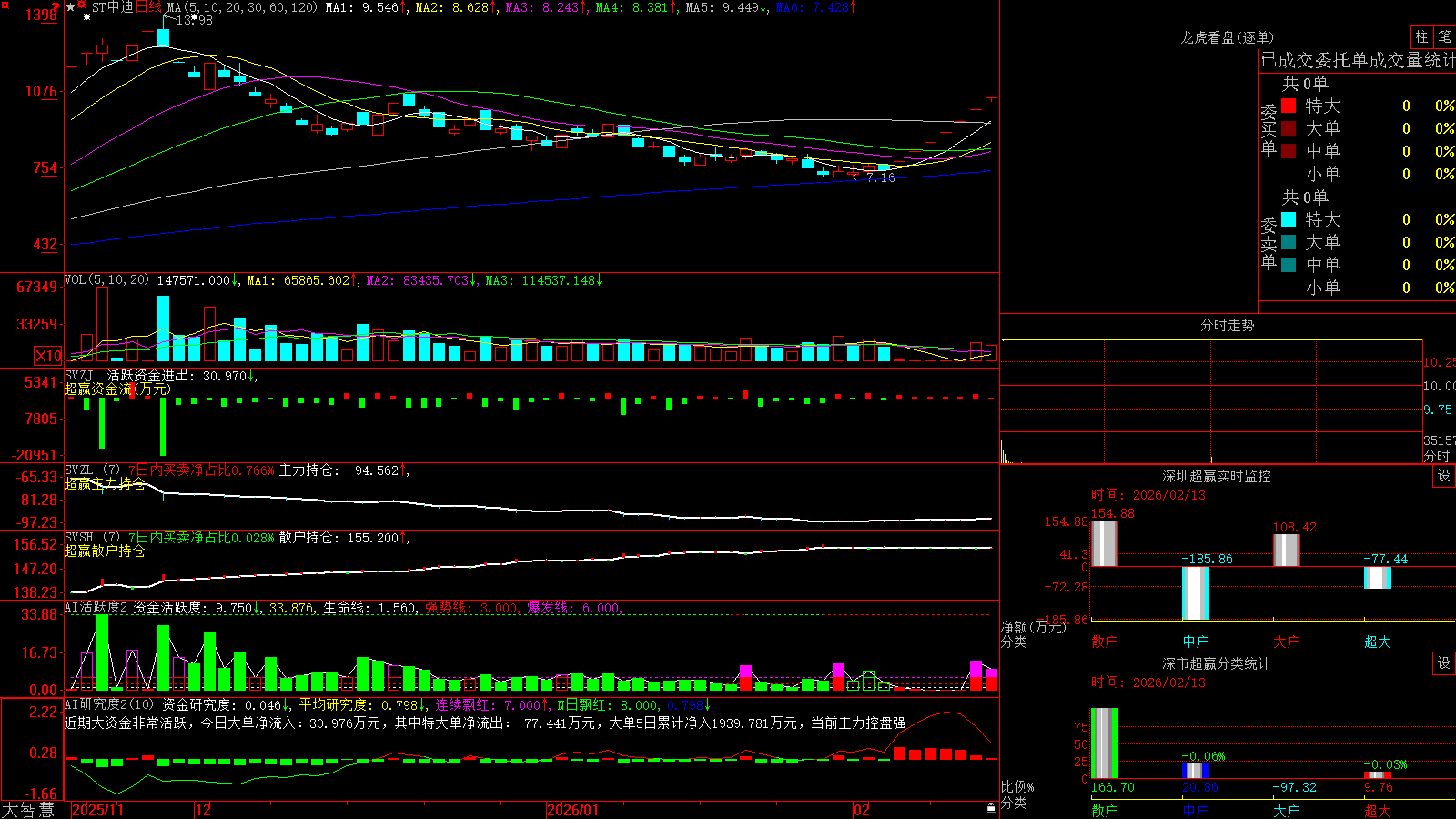Open settings 设 for 深圳超赢实时监控 panel
Viewport: 1456px width, 819px height.
click(x=1443, y=476)
